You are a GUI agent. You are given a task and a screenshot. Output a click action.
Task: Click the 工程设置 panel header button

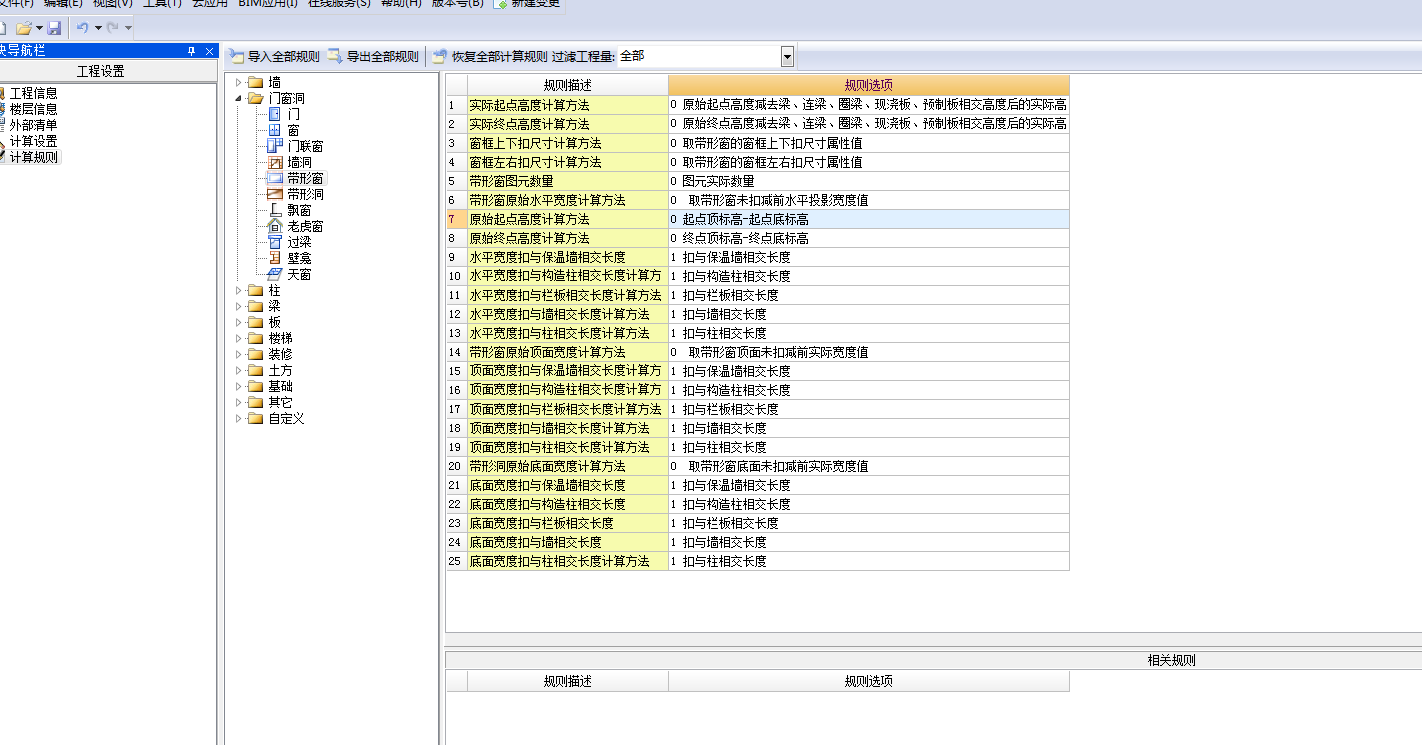tap(101, 72)
